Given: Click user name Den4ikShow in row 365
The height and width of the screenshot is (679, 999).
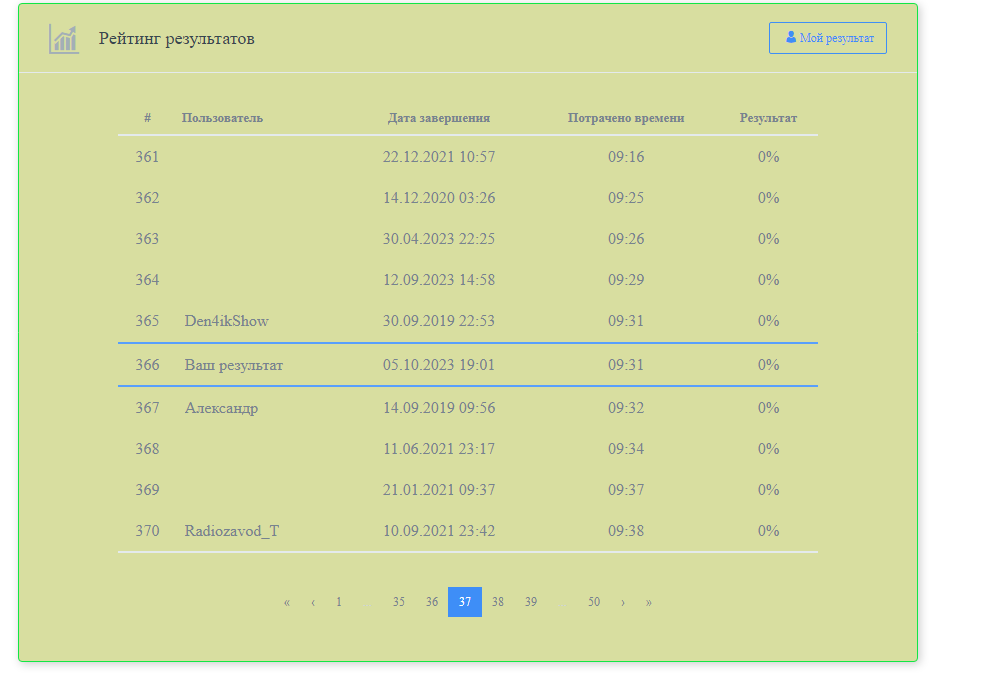Looking at the screenshot, I should click(x=227, y=321).
